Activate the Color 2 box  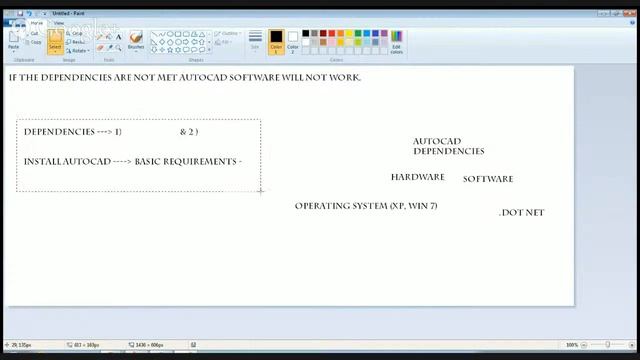tap(293, 42)
